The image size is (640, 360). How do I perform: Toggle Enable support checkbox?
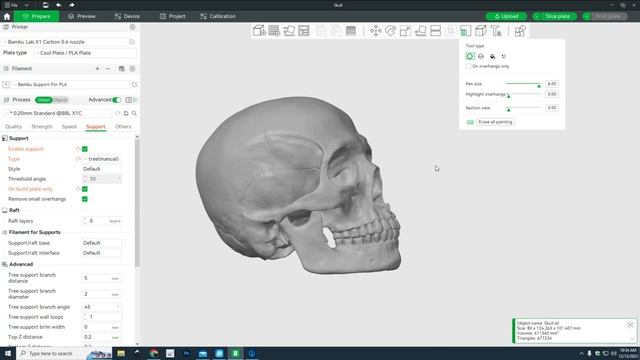(x=85, y=149)
